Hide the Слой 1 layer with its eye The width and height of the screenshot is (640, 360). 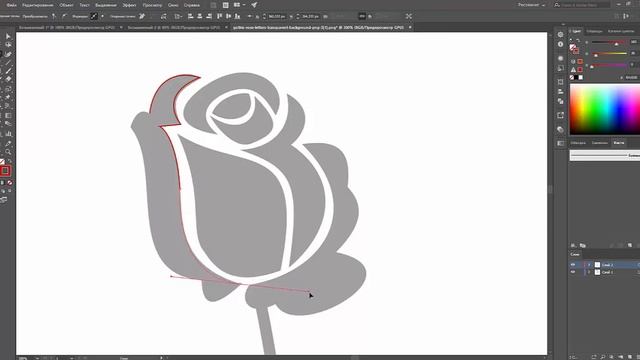tap(573, 272)
